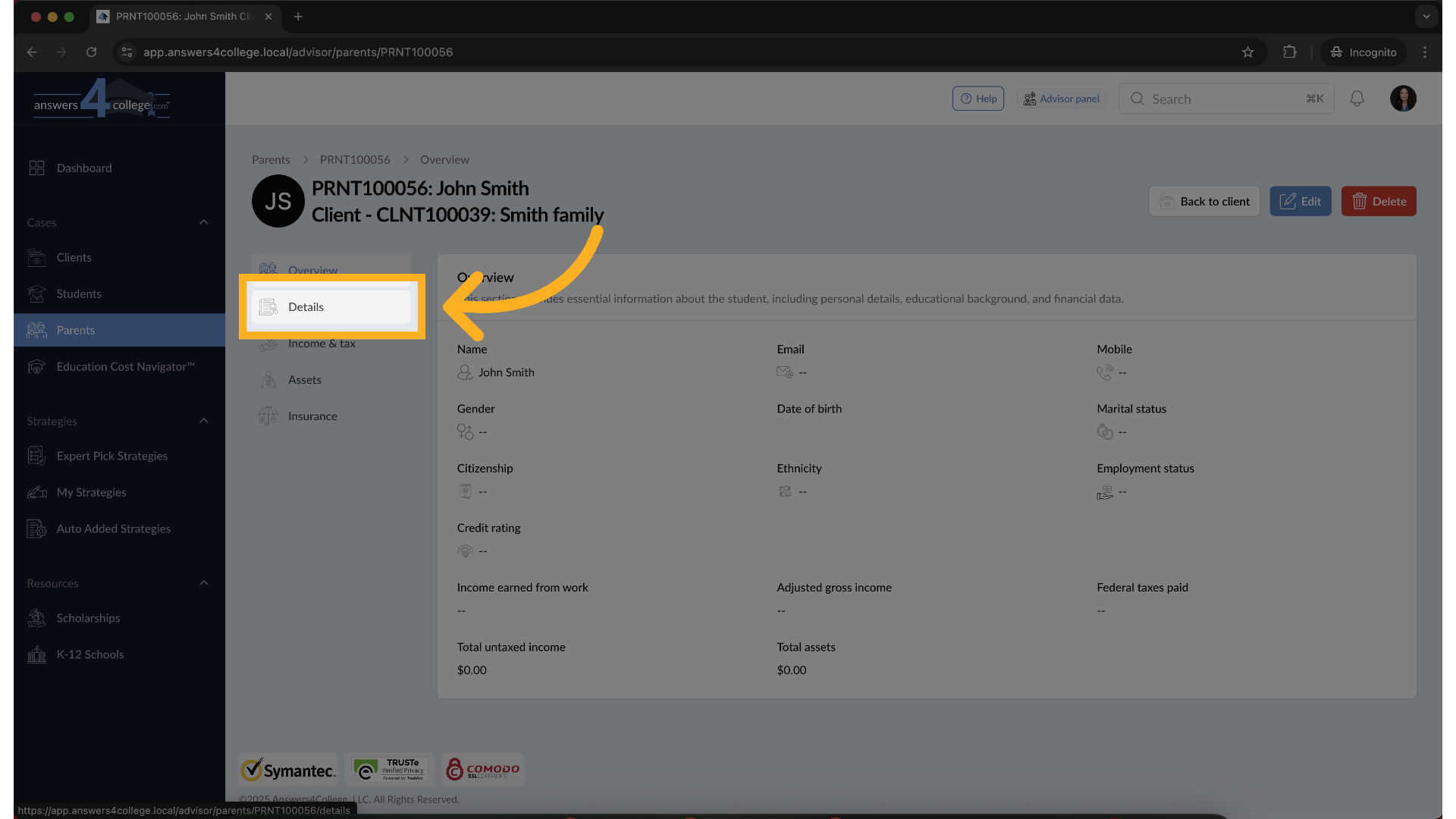Edit John Smith's profile
The height and width of the screenshot is (819, 1456).
pos(1300,201)
